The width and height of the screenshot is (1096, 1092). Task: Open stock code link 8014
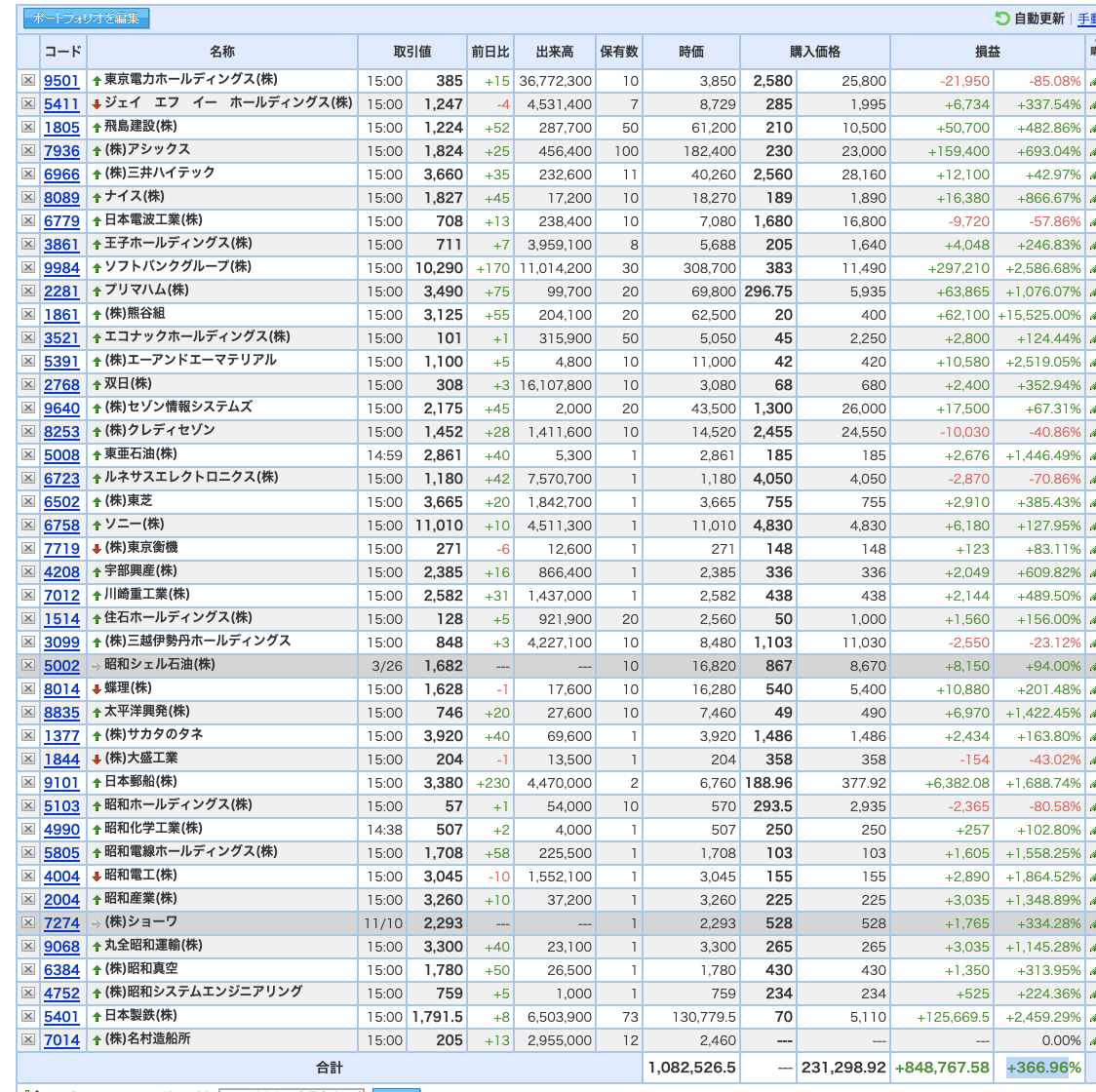pos(61,689)
